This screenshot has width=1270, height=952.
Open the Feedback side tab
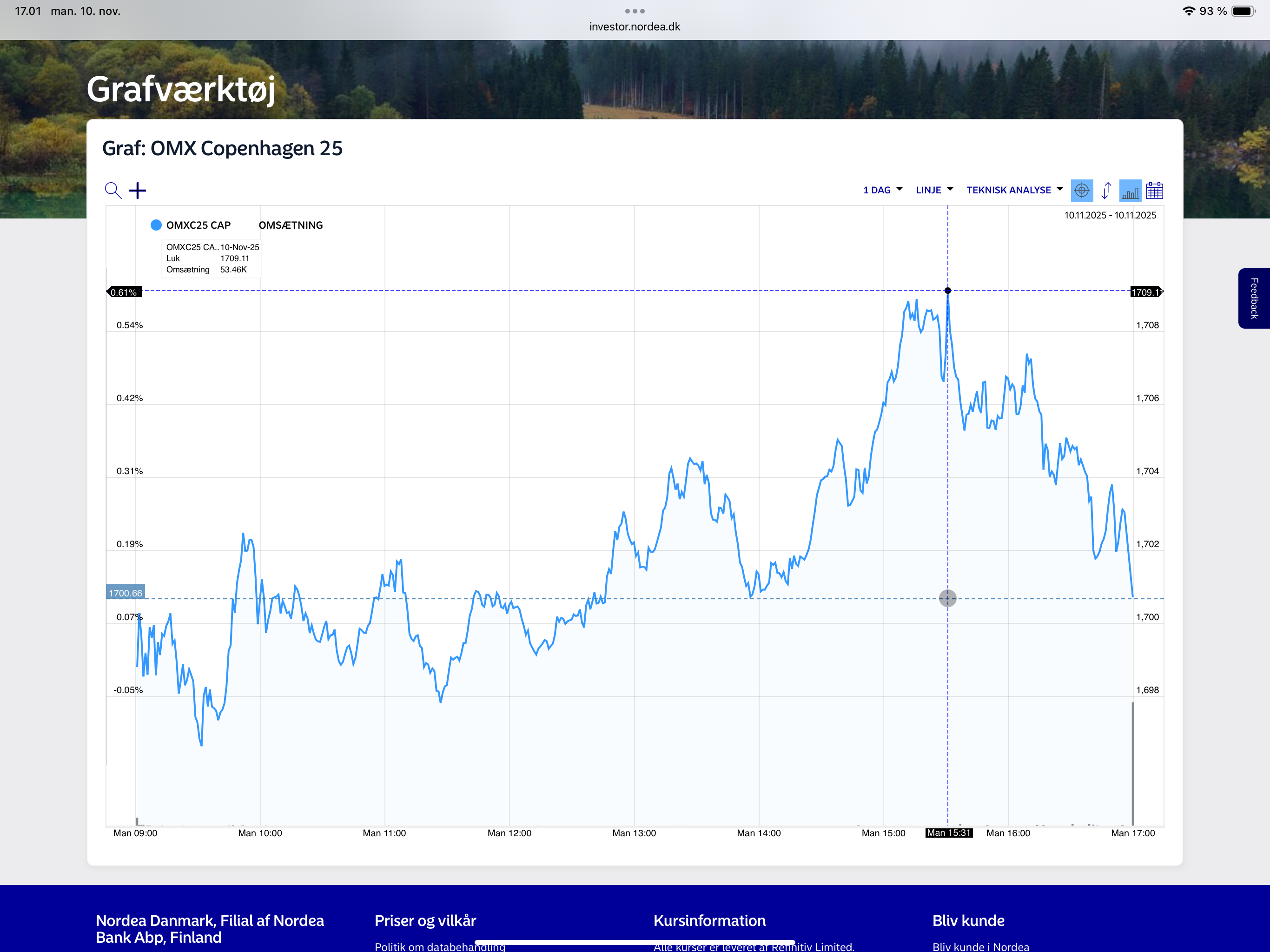(1254, 298)
